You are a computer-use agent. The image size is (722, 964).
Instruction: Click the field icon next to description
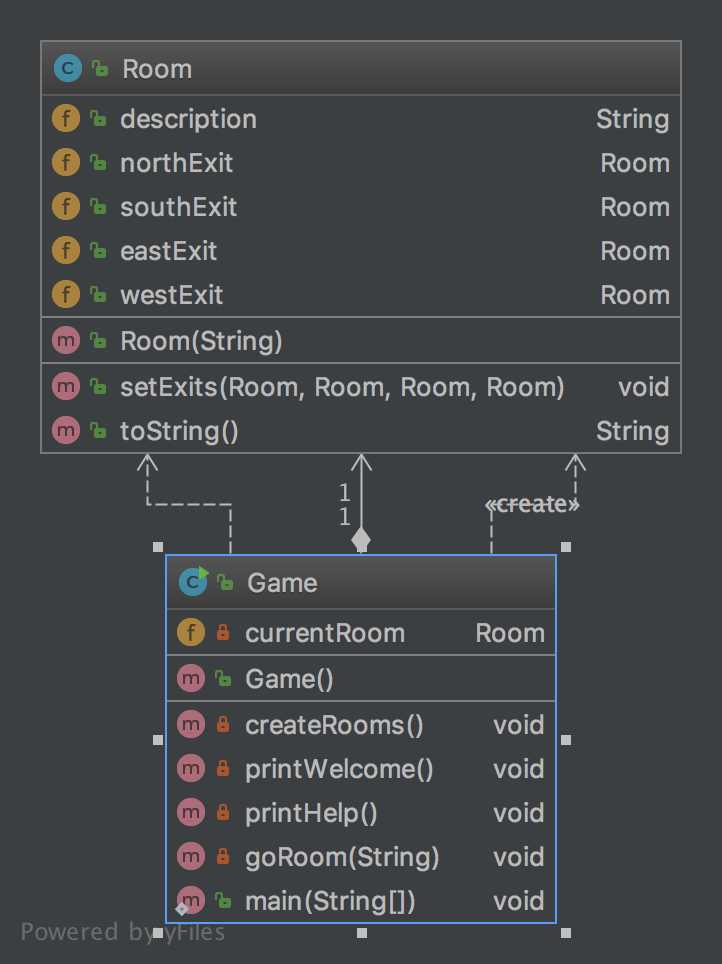[x=65, y=119]
